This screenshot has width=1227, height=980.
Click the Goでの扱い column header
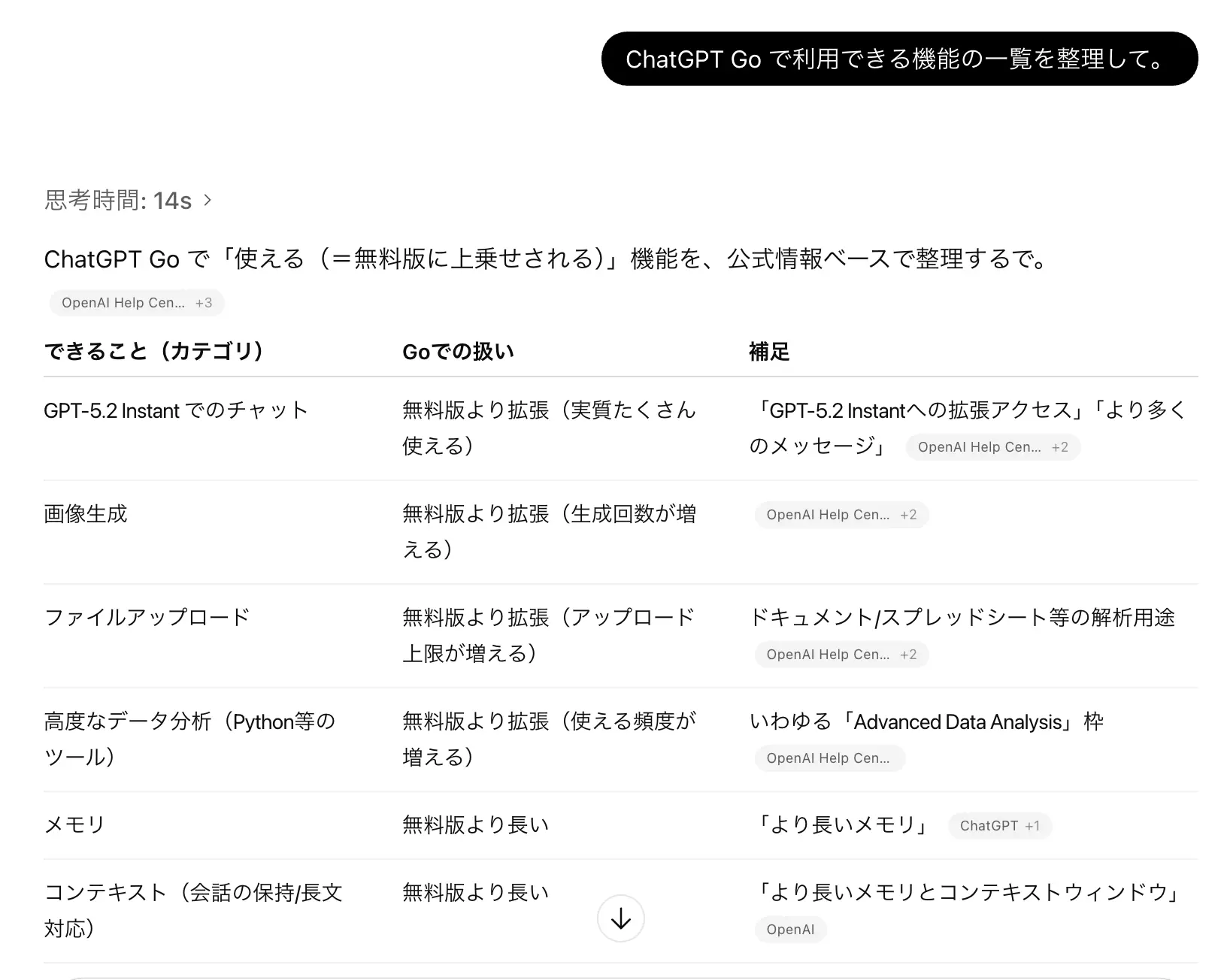coord(458,352)
